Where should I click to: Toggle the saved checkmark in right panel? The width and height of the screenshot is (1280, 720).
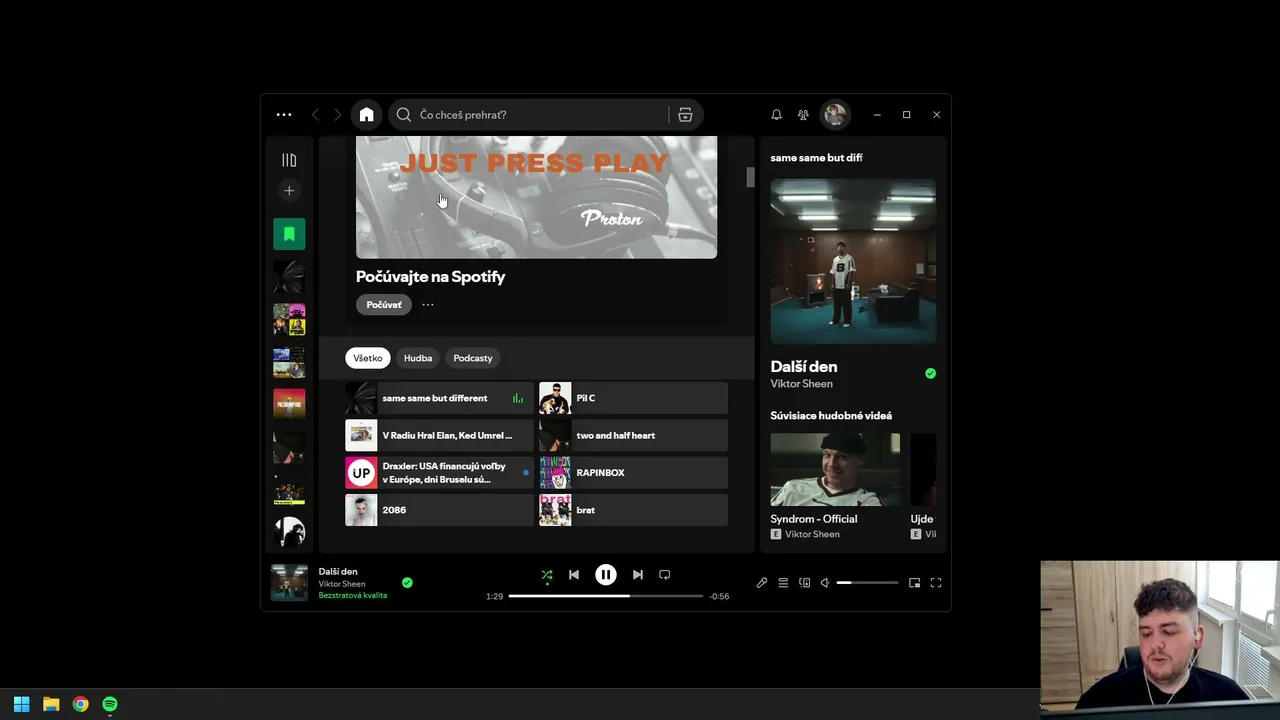pyautogui.click(x=930, y=373)
